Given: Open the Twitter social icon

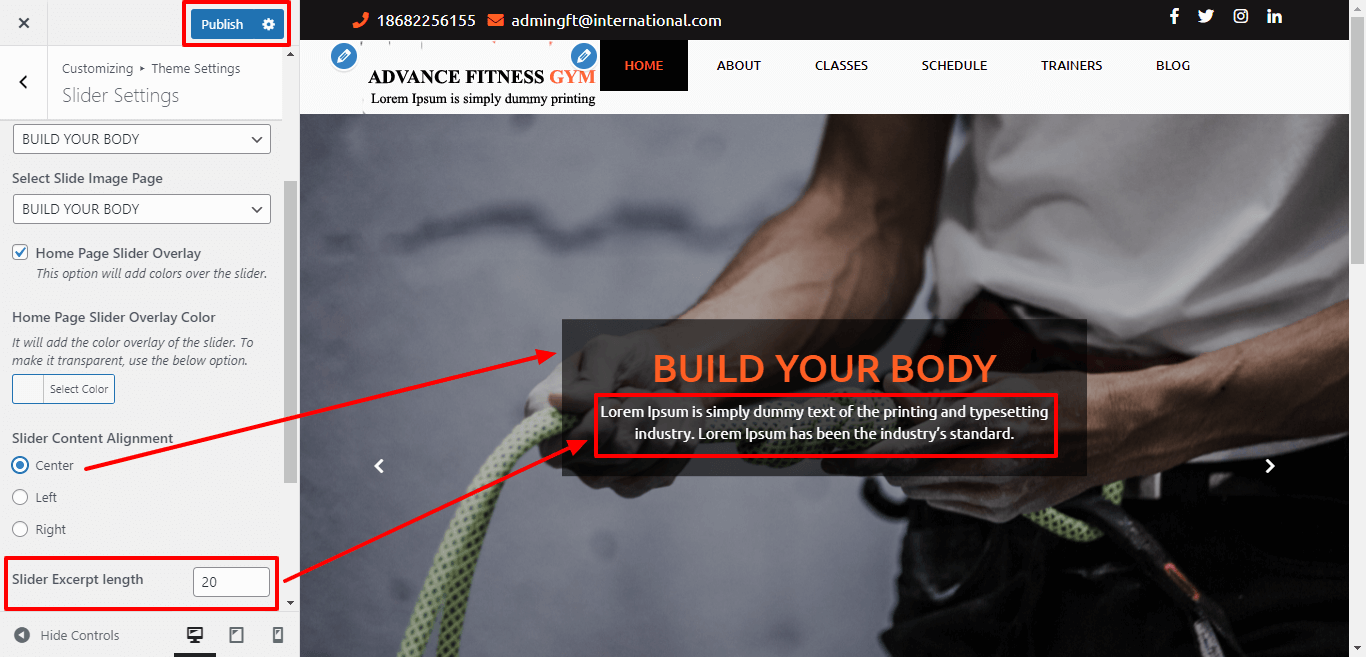Looking at the screenshot, I should 1206,16.
